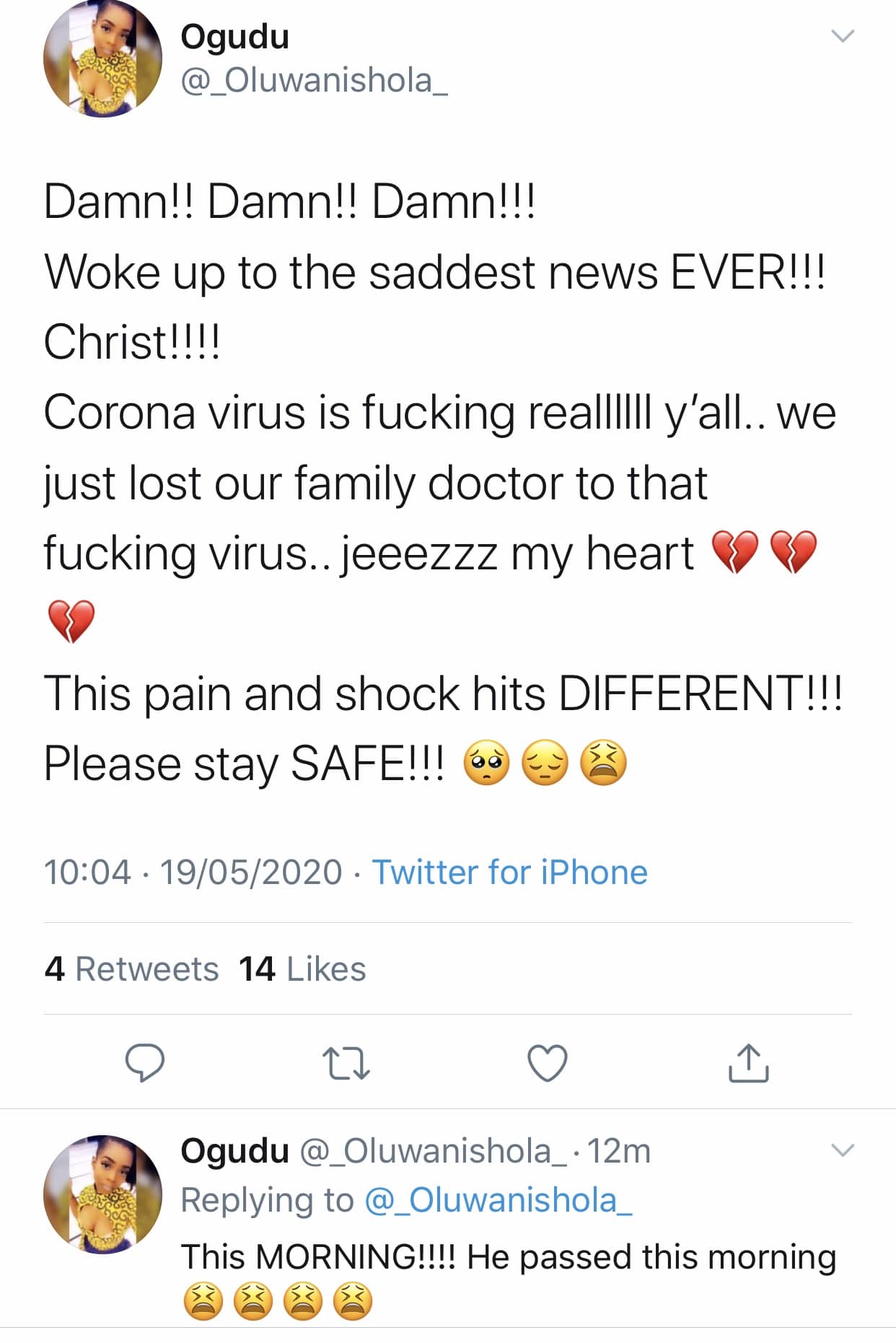Tap the "Please stay SAFE!!!" tweet line
The width and height of the screenshot is (896, 1343).
245,764
